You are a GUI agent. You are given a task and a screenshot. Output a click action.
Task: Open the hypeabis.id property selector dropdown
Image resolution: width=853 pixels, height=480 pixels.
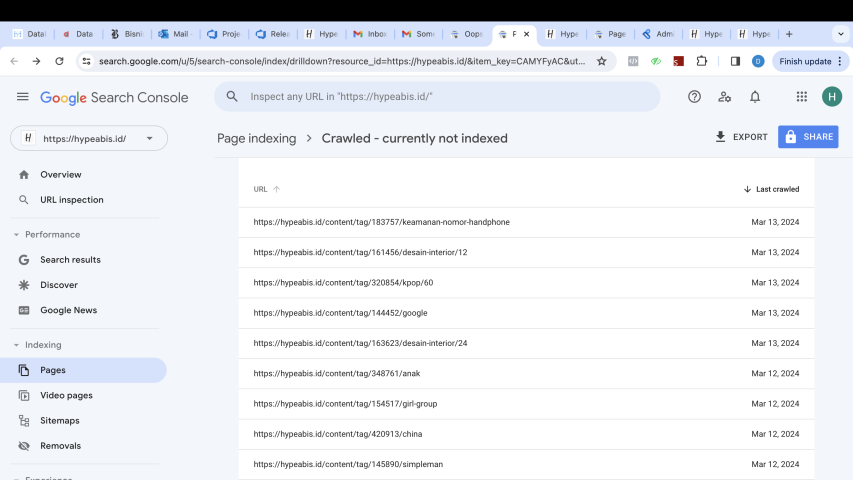(89, 138)
